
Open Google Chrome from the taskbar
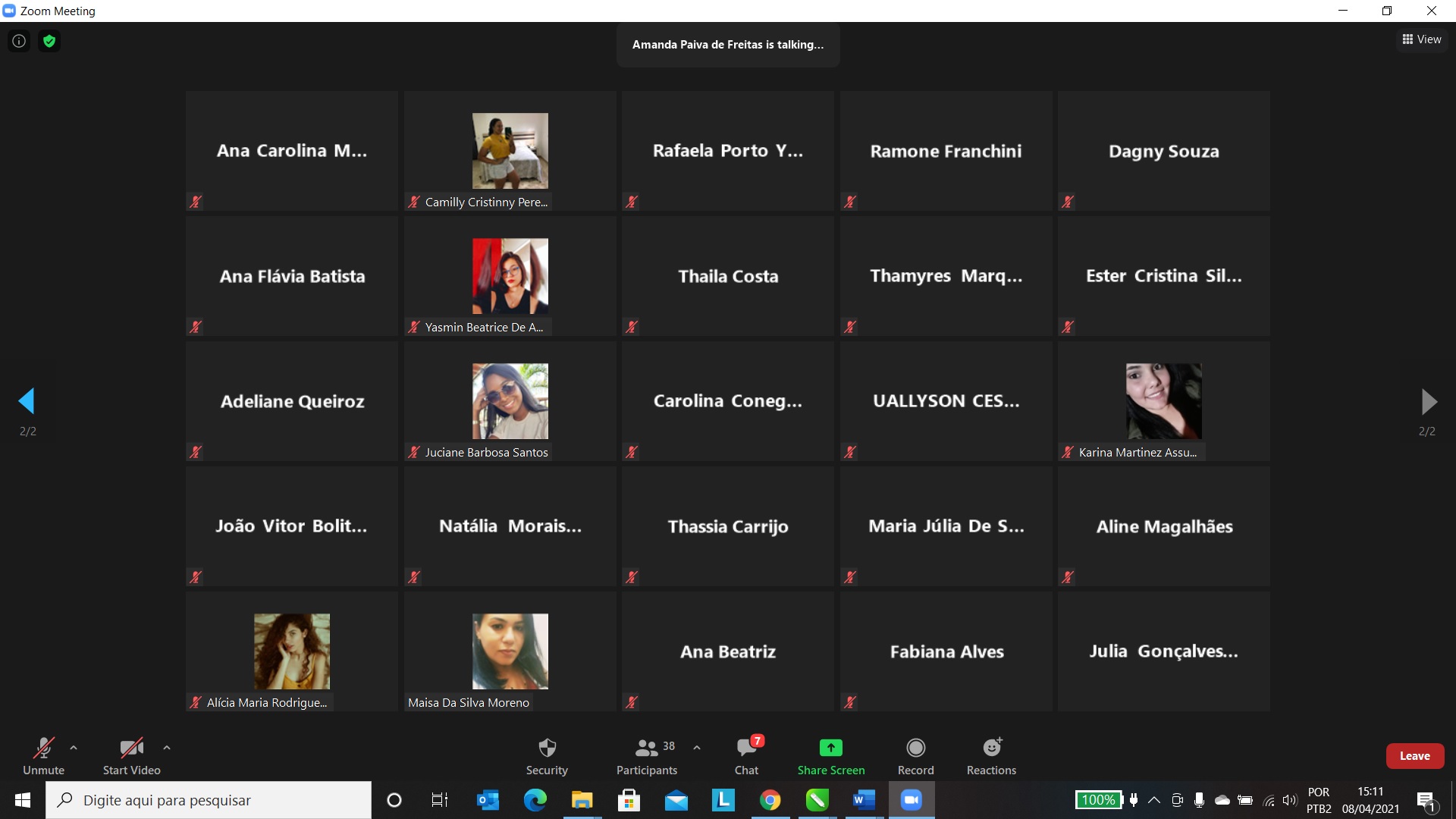pos(770,800)
